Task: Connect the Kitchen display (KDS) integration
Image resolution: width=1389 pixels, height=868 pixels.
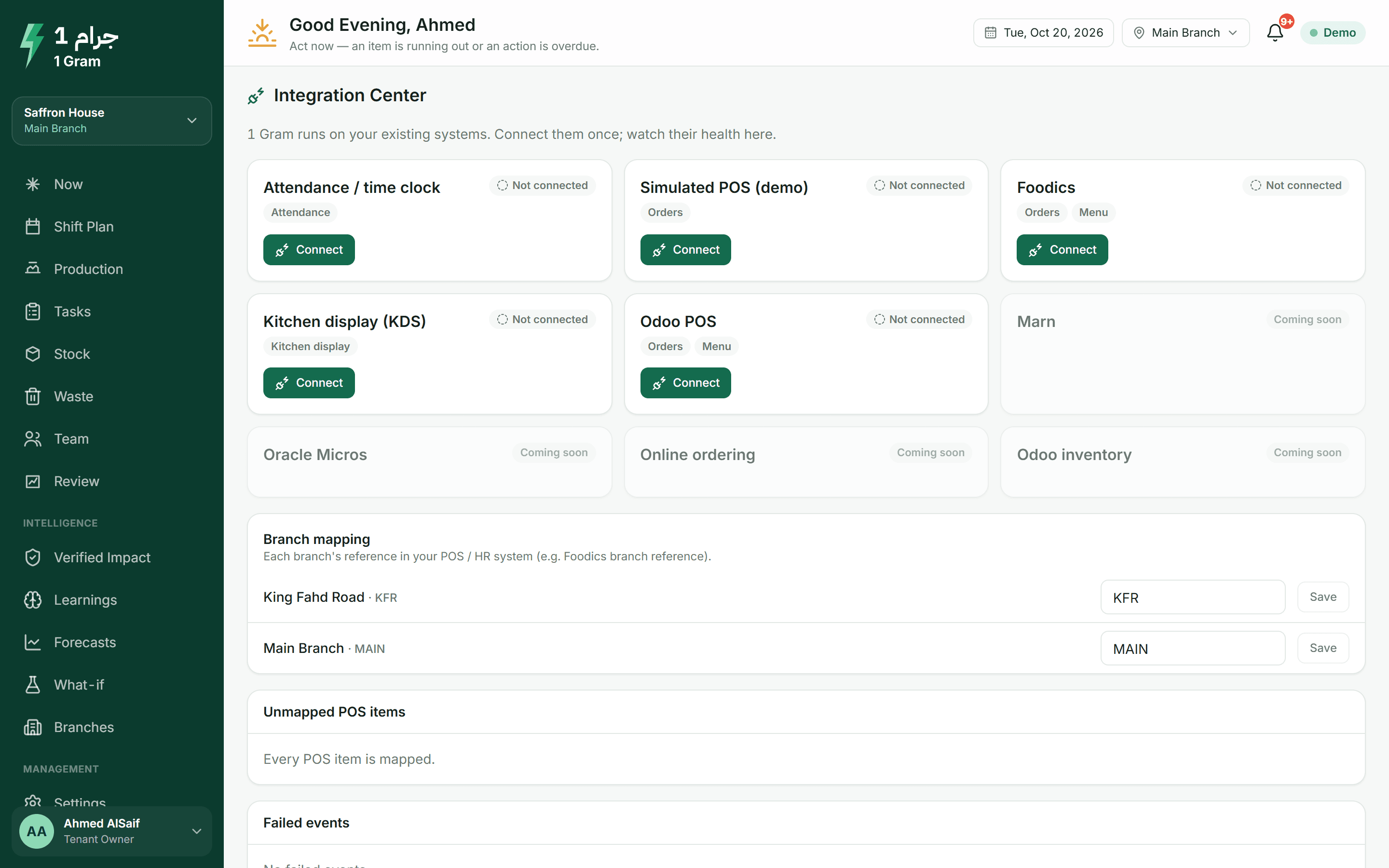Action: (x=309, y=383)
